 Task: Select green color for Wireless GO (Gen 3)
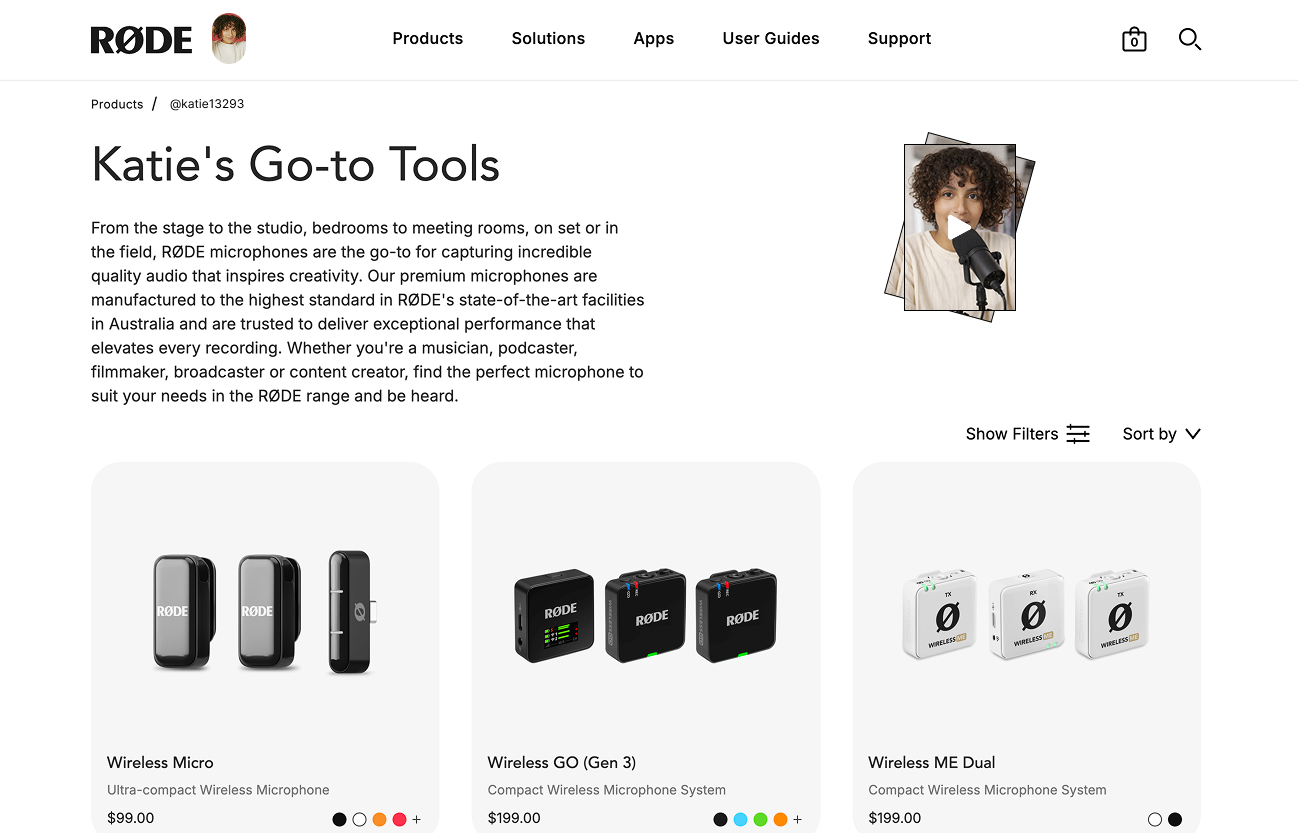pos(760,819)
